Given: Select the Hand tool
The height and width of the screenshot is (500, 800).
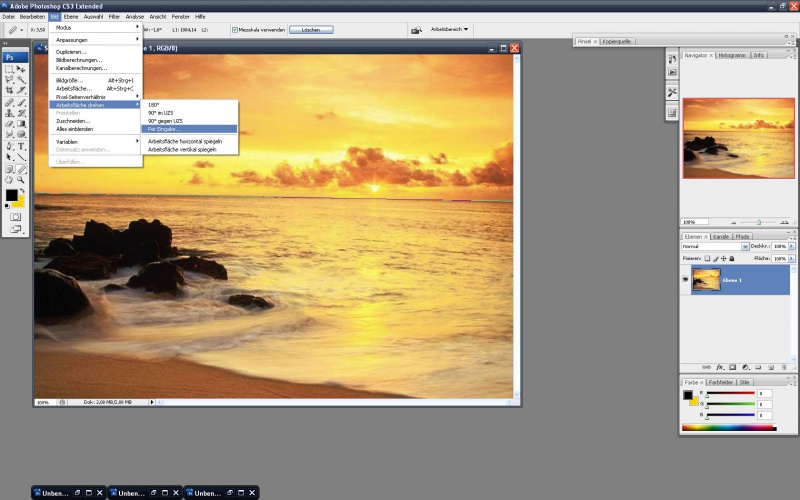Looking at the screenshot, I should point(9,180).
